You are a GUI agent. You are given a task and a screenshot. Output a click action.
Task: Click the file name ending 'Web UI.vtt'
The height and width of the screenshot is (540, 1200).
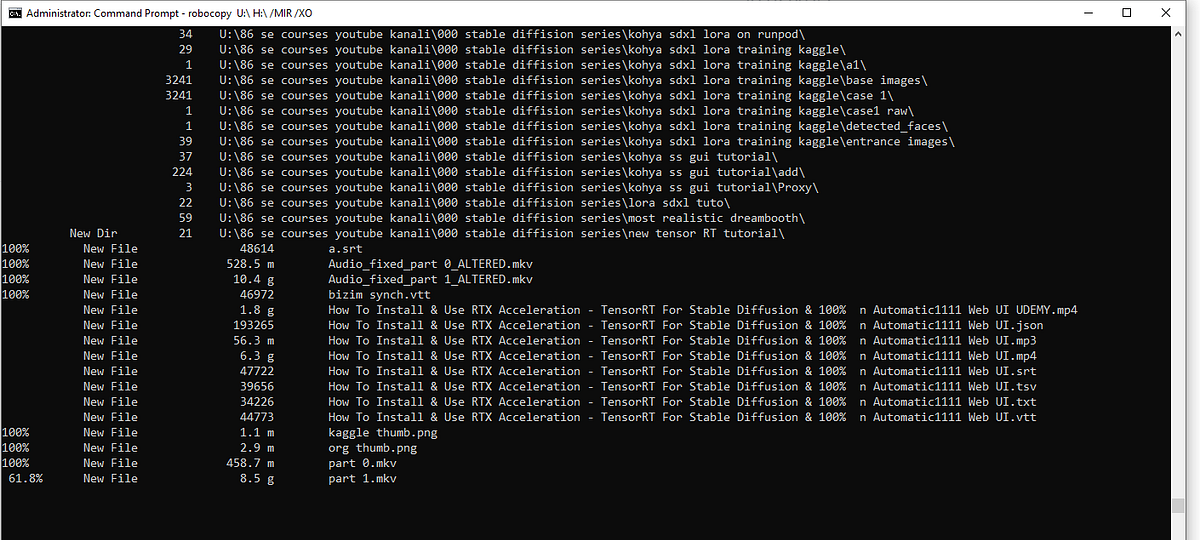[682, 417]
